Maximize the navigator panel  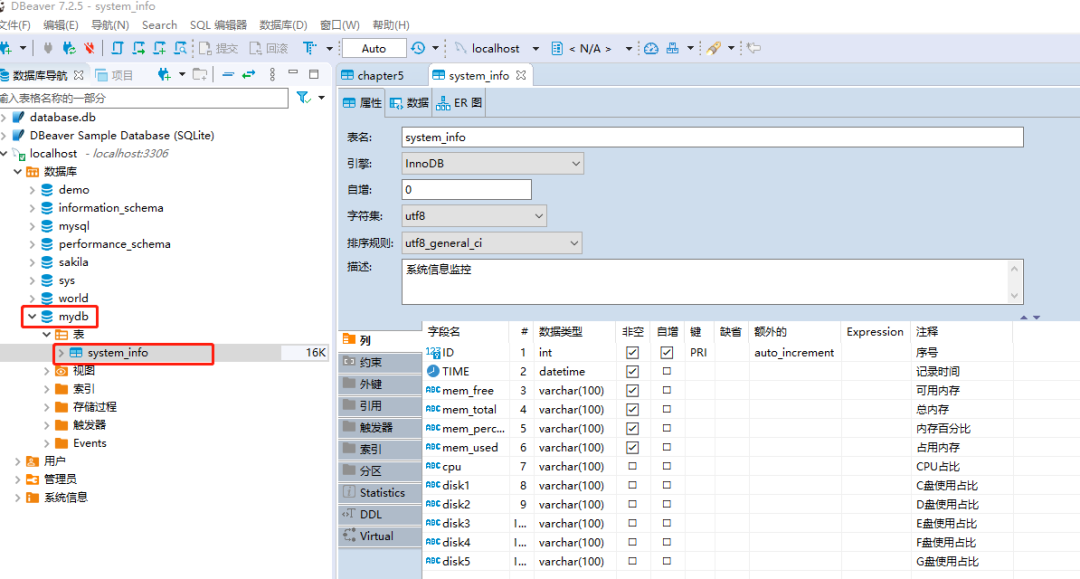[x=314, y=74]
